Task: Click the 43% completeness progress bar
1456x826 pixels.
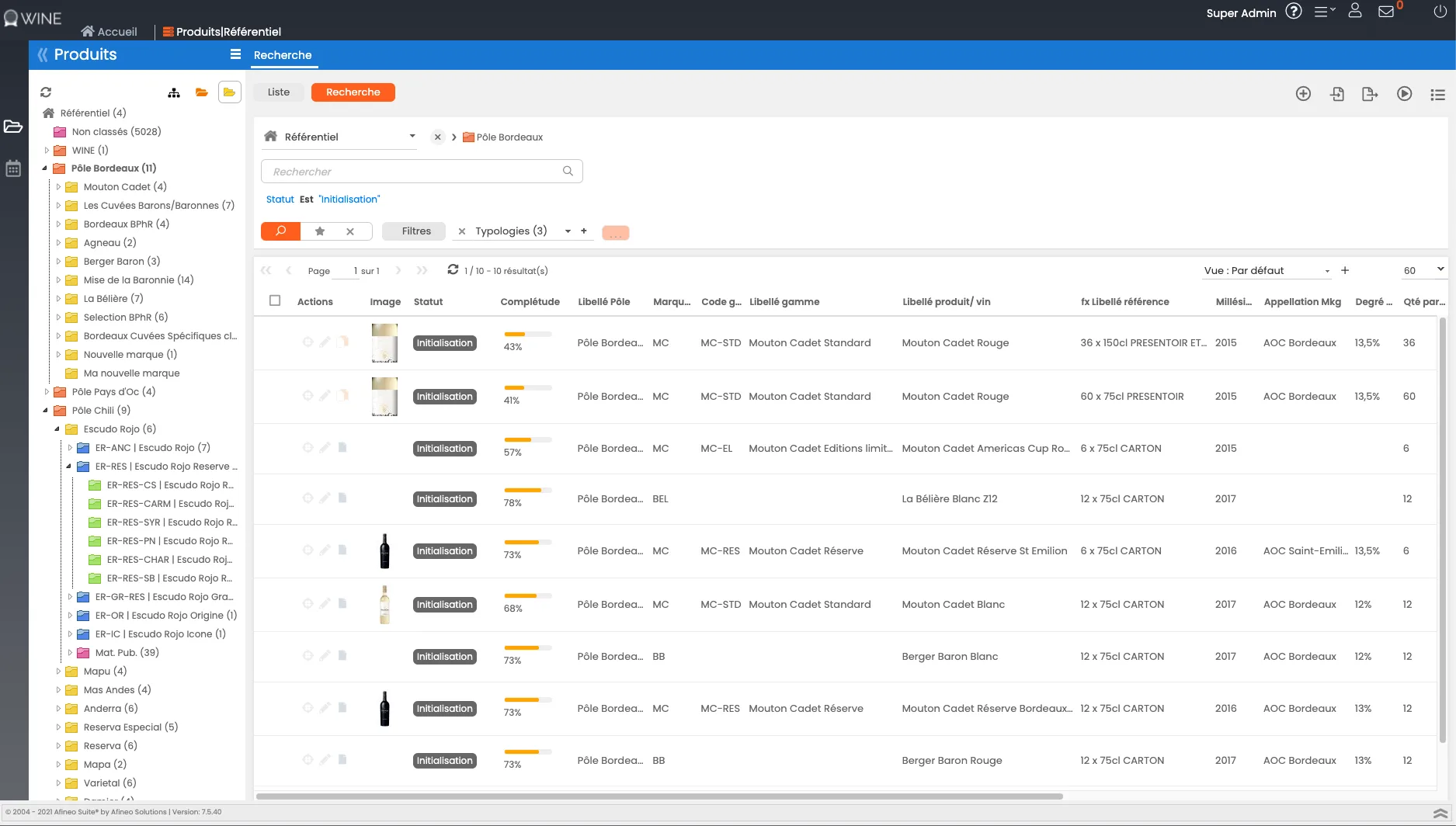Action: point(527,335)
